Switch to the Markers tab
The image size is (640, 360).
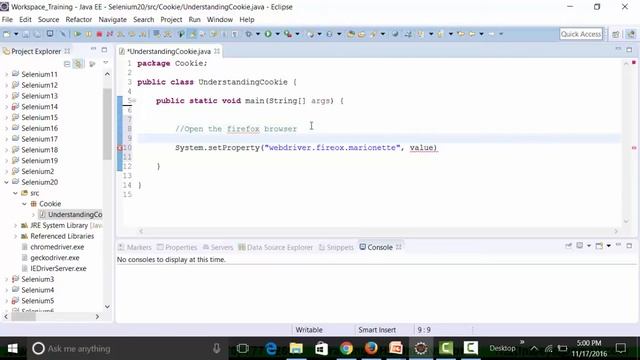(135, 247)
